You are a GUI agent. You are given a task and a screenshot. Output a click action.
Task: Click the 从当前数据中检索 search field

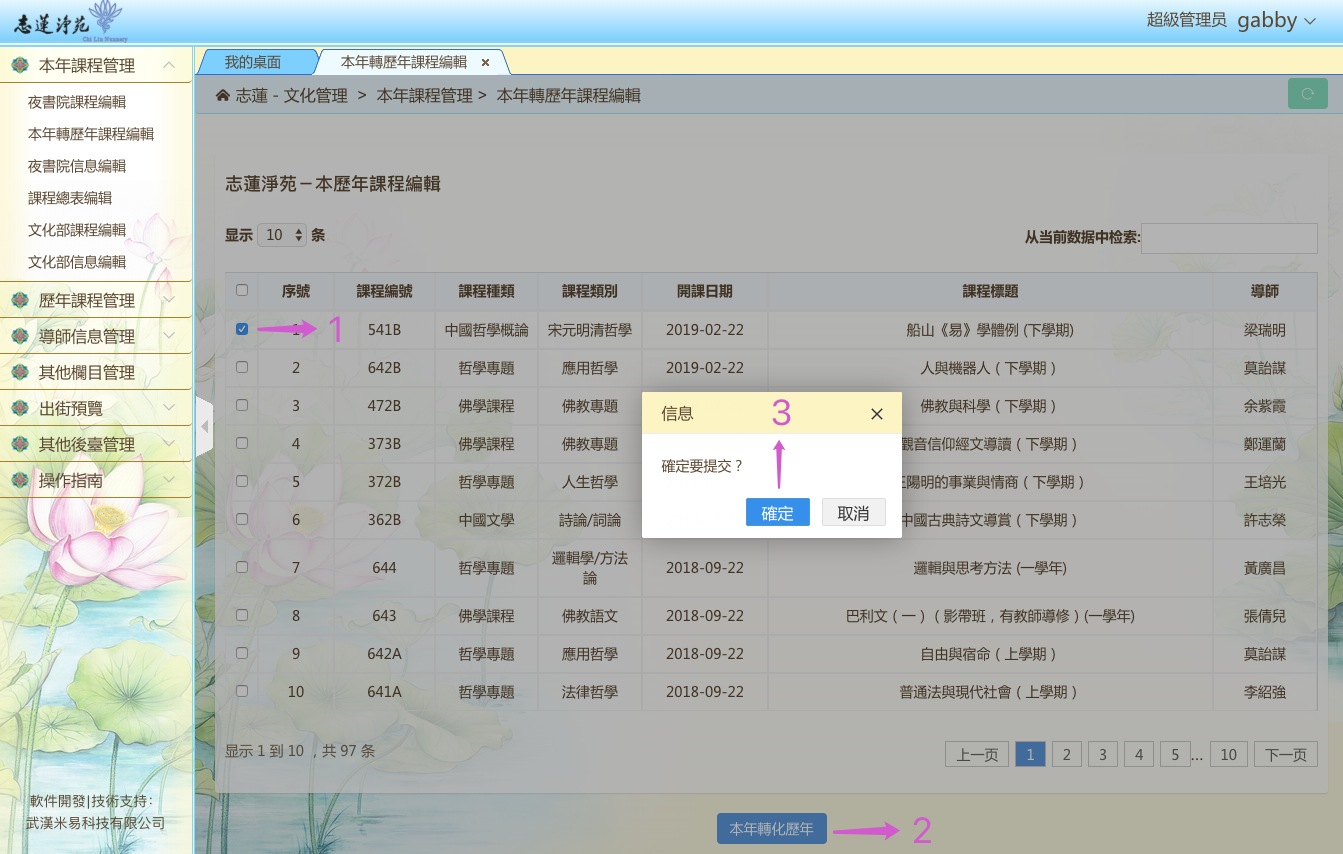pos(1229,238)
